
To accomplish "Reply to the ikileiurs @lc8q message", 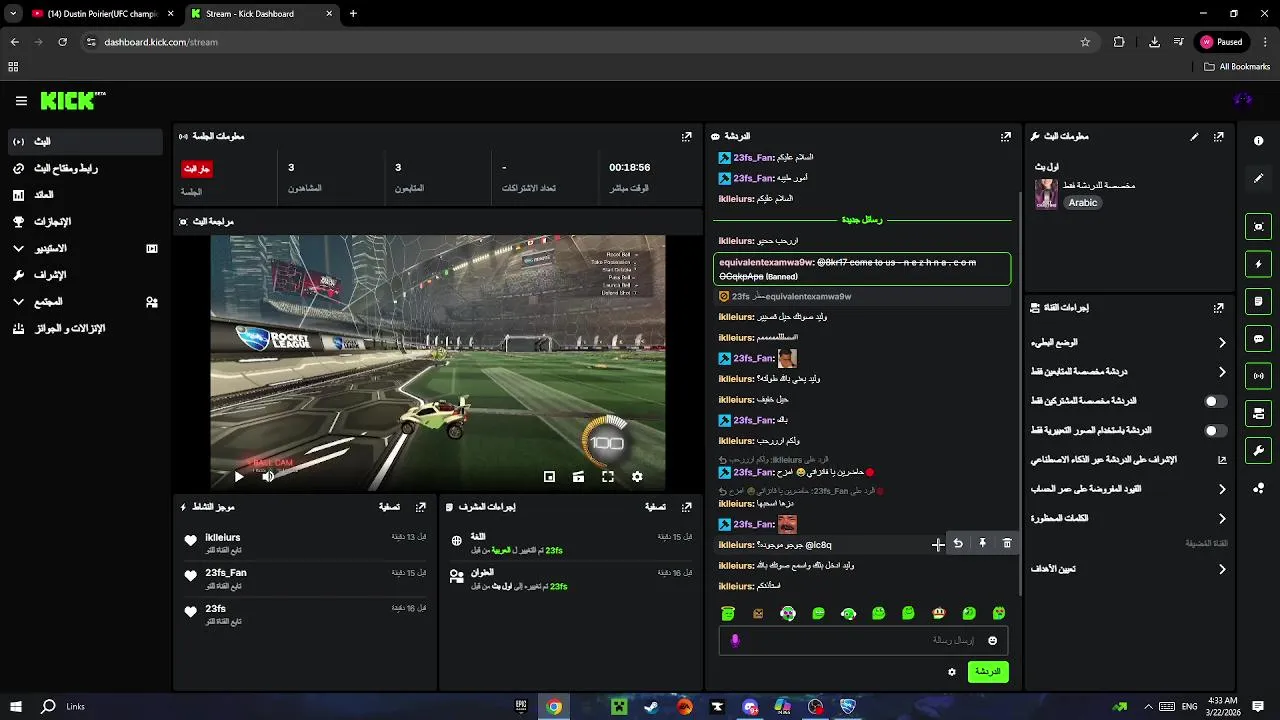I will 958,543.
